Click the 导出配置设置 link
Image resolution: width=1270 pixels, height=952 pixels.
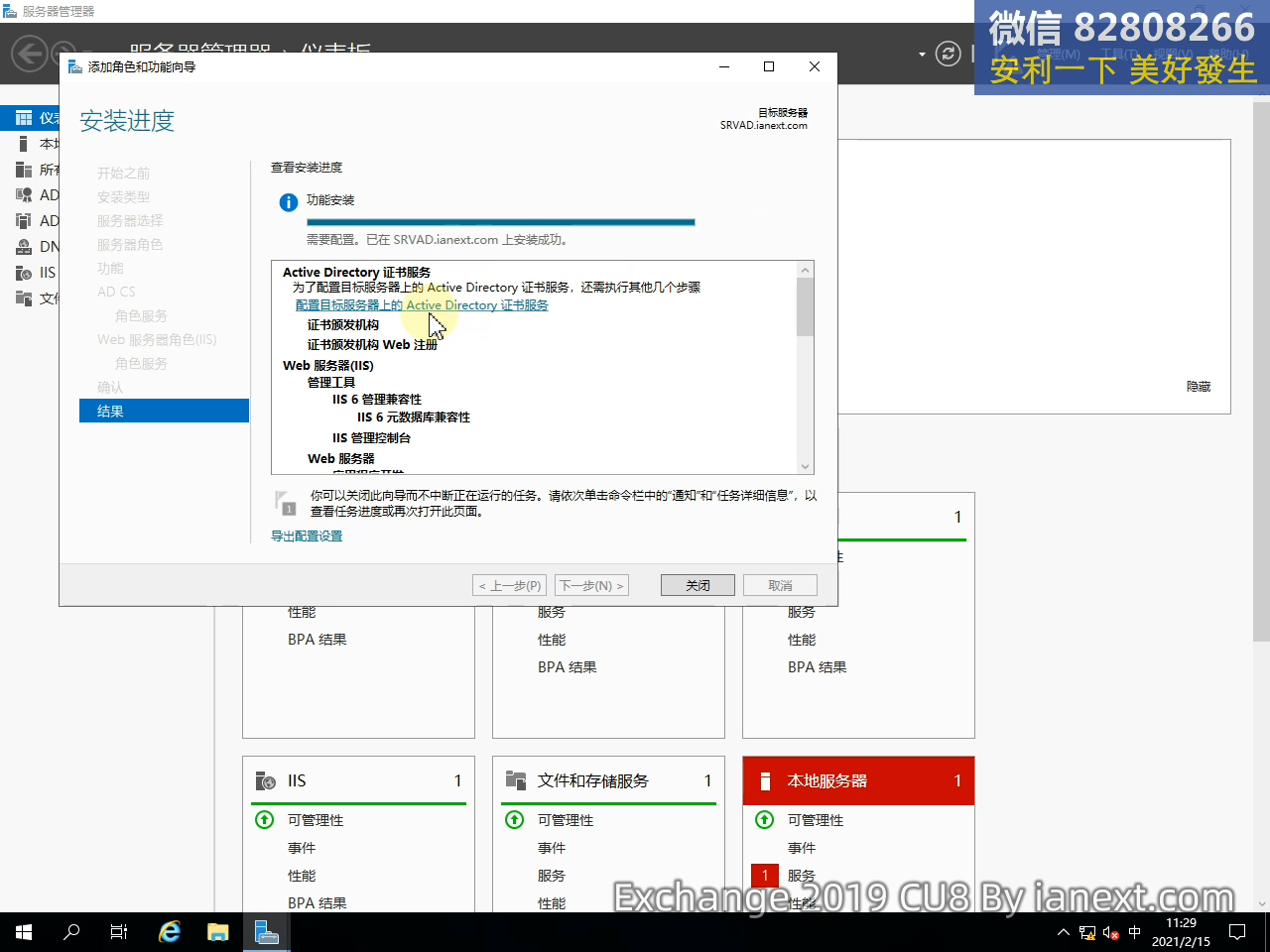pyautogui.click(x=307, y=535)
